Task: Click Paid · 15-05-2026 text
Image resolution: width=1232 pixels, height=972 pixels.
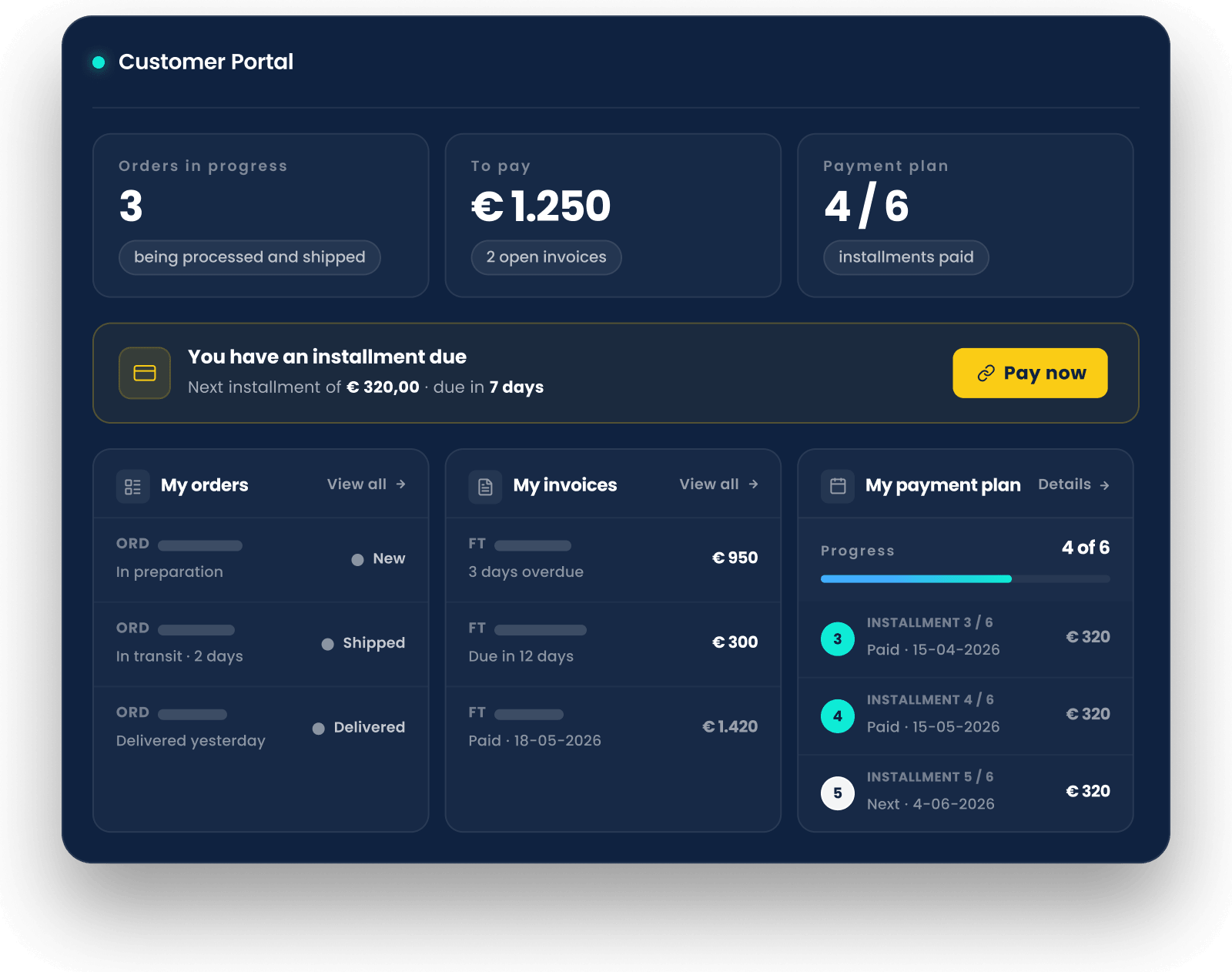Action: coord(933,727)
